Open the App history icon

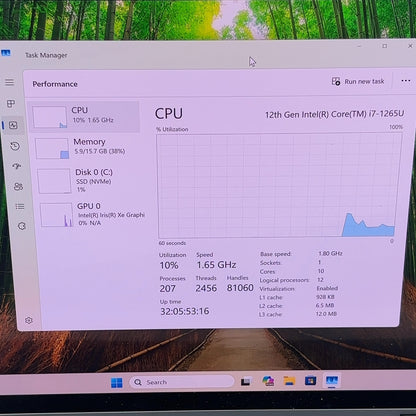click(x=15, y=146)
